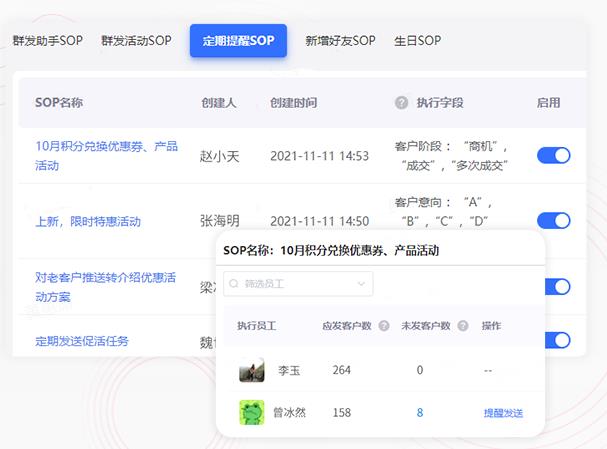Toggle the 对老客户推送转介绍 SOP switch
The height and width of the screenshot is (449, 607).
557,287
